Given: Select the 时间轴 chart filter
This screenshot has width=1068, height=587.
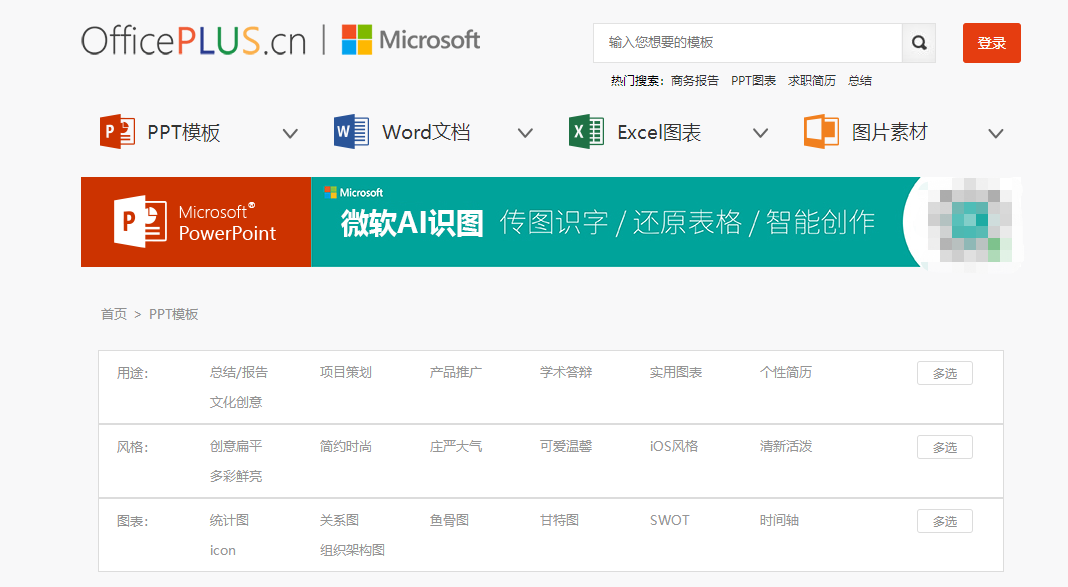Looking at the screenshot, I should 779,520.
